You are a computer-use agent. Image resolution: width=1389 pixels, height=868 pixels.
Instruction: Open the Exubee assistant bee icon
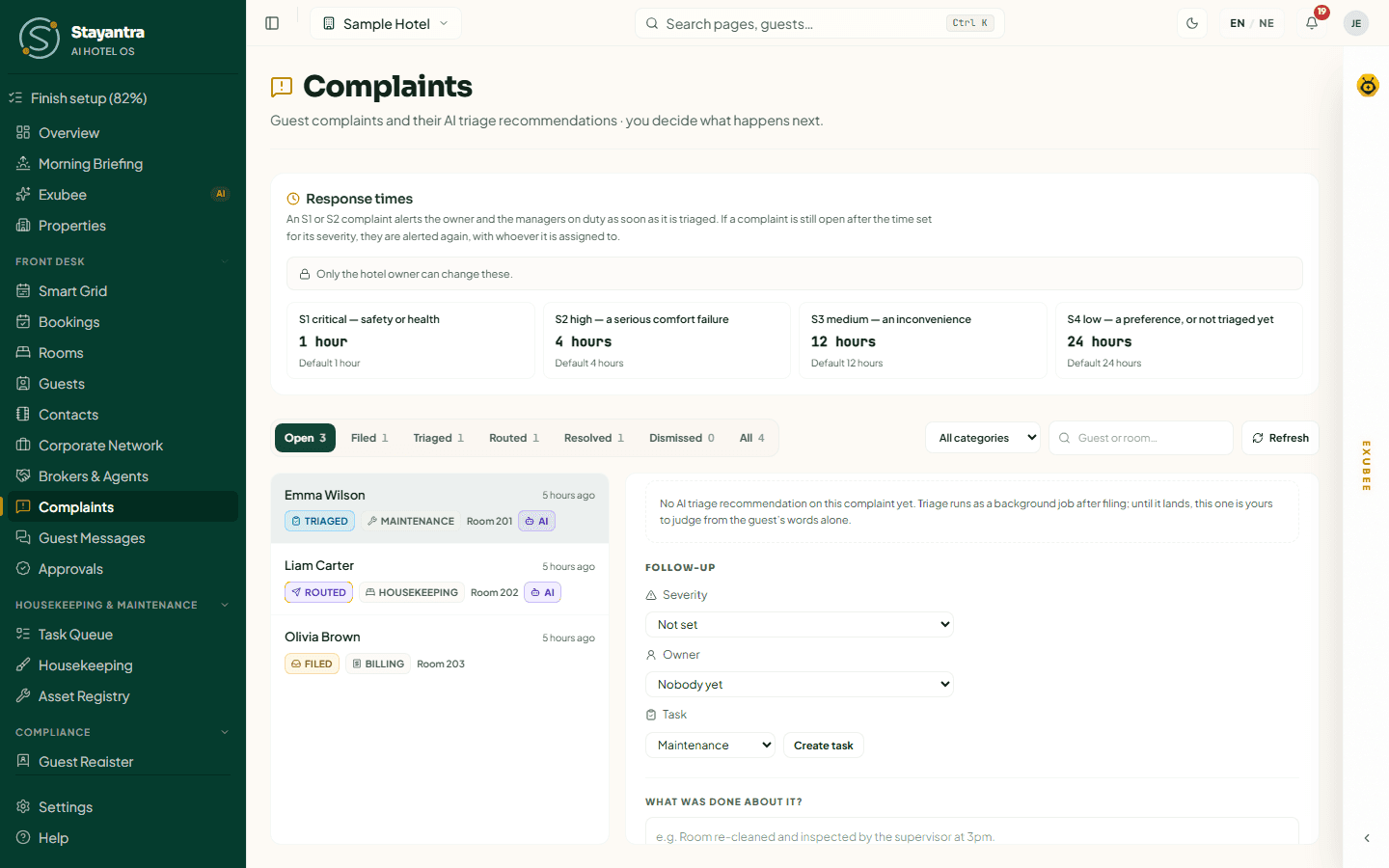pos(1368,86)
